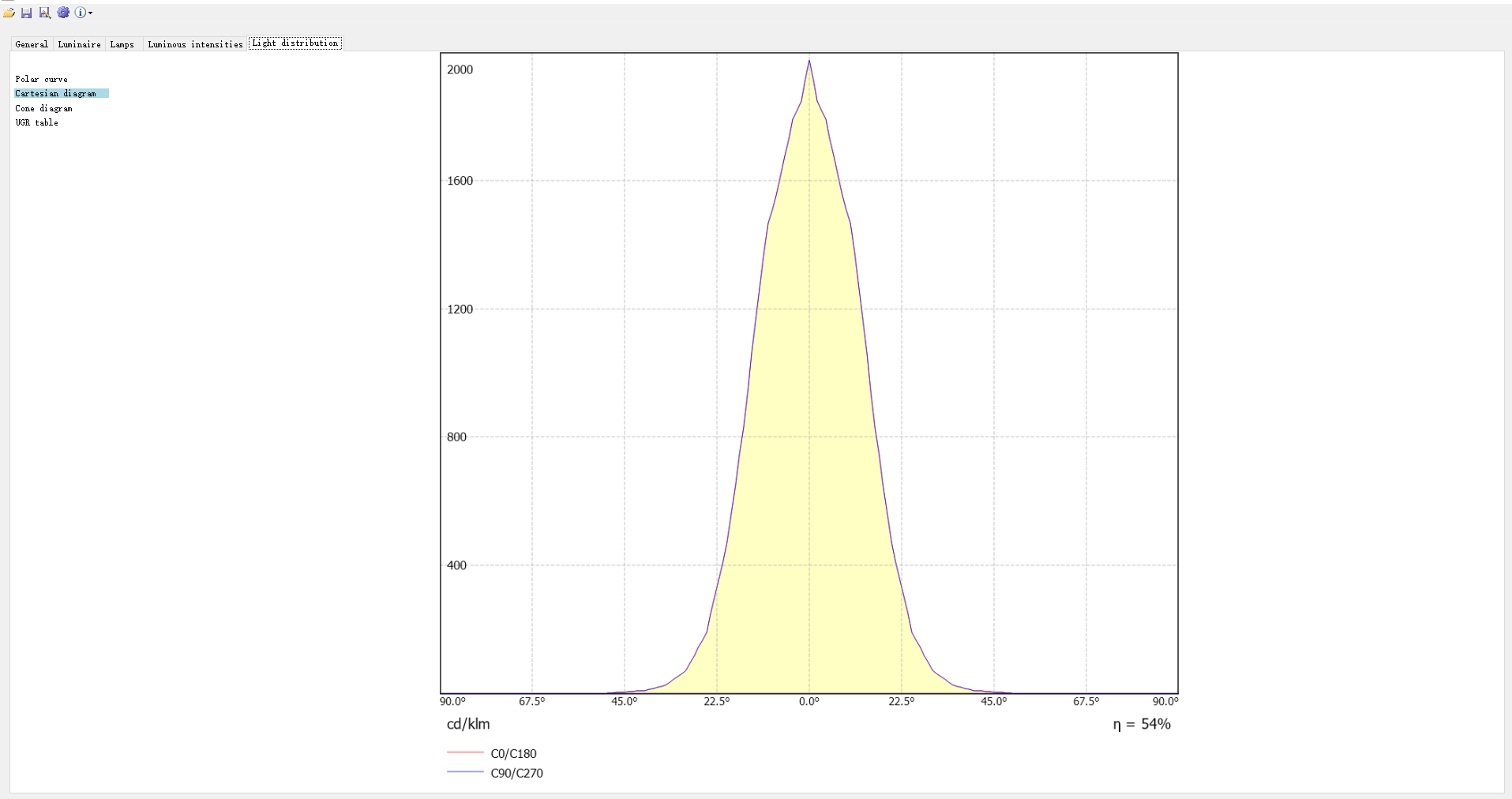Select the highlighted Cartesian diagram entry
Viewport: 1512px width, 799px height.
55,93
